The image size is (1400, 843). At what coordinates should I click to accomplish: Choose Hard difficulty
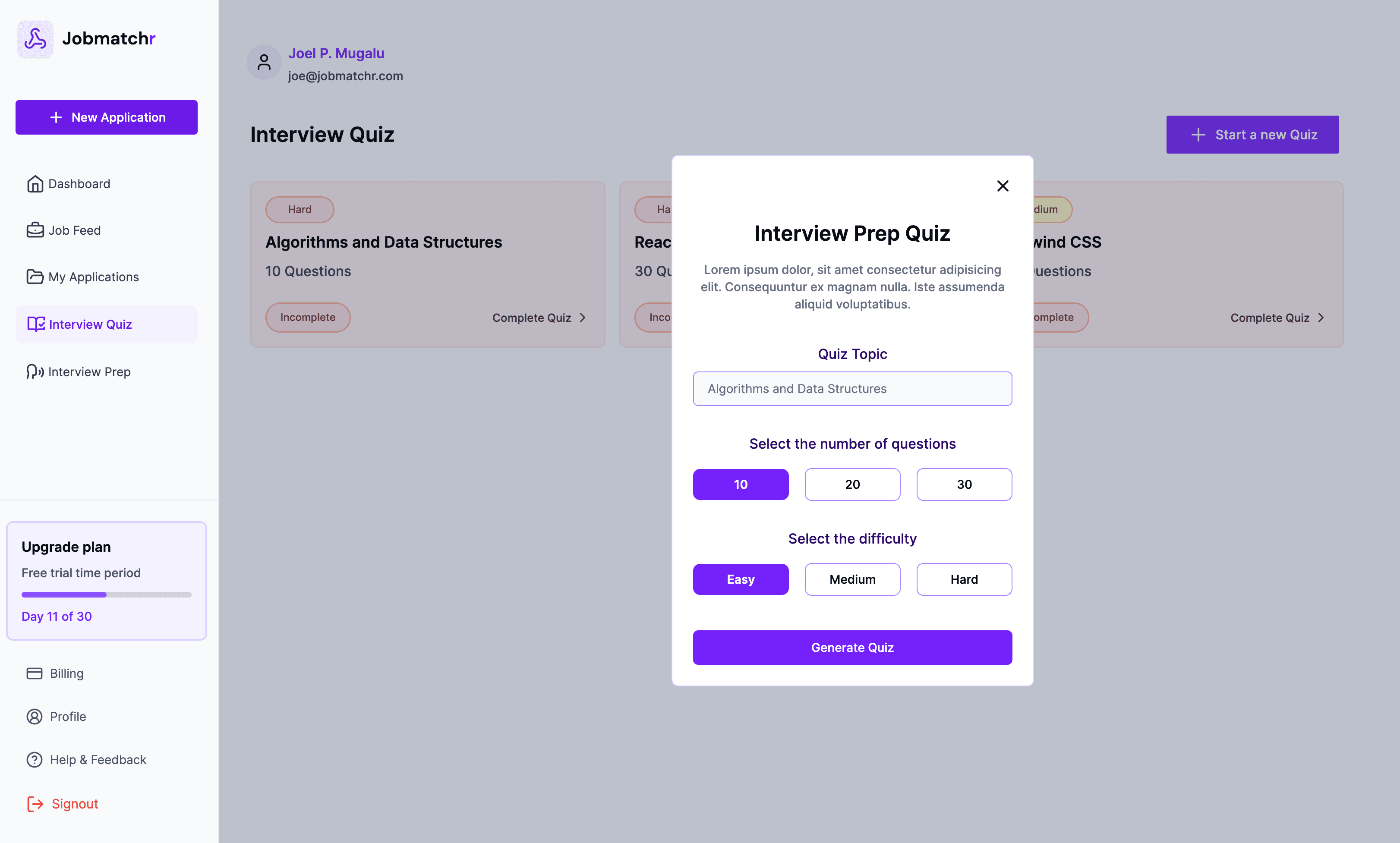point(964,579)
